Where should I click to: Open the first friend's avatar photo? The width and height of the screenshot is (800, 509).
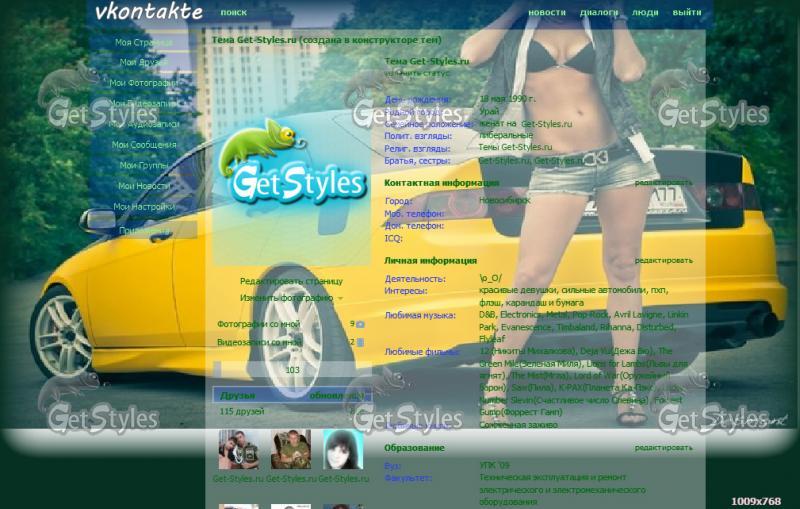pyautogui.click(x=238, y=450)
